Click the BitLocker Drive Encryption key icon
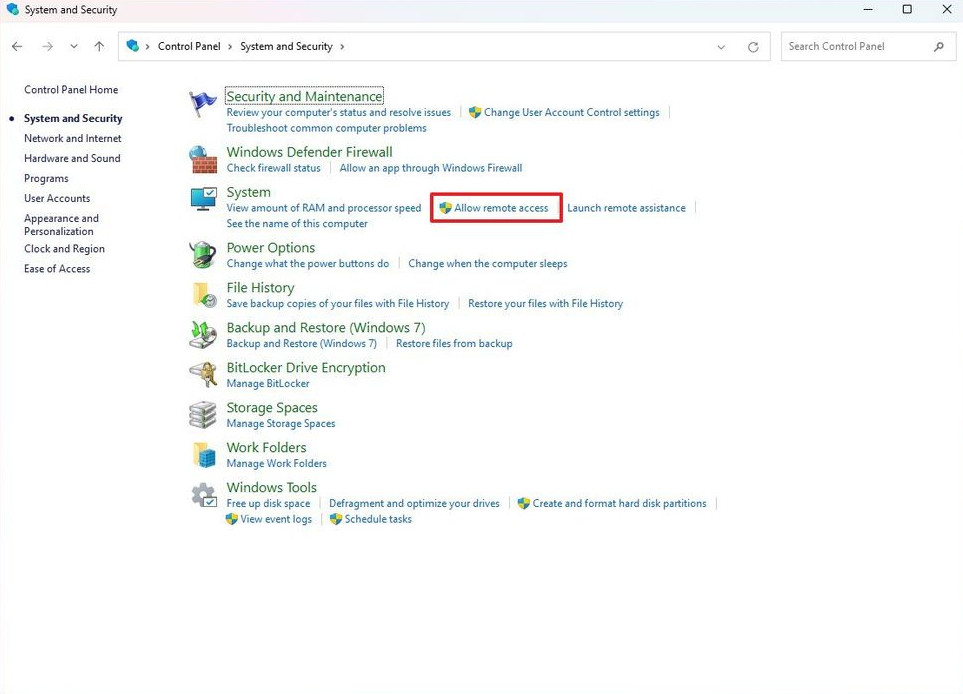The width and height of the screenshot is (963, 694). tap(203, 374)
